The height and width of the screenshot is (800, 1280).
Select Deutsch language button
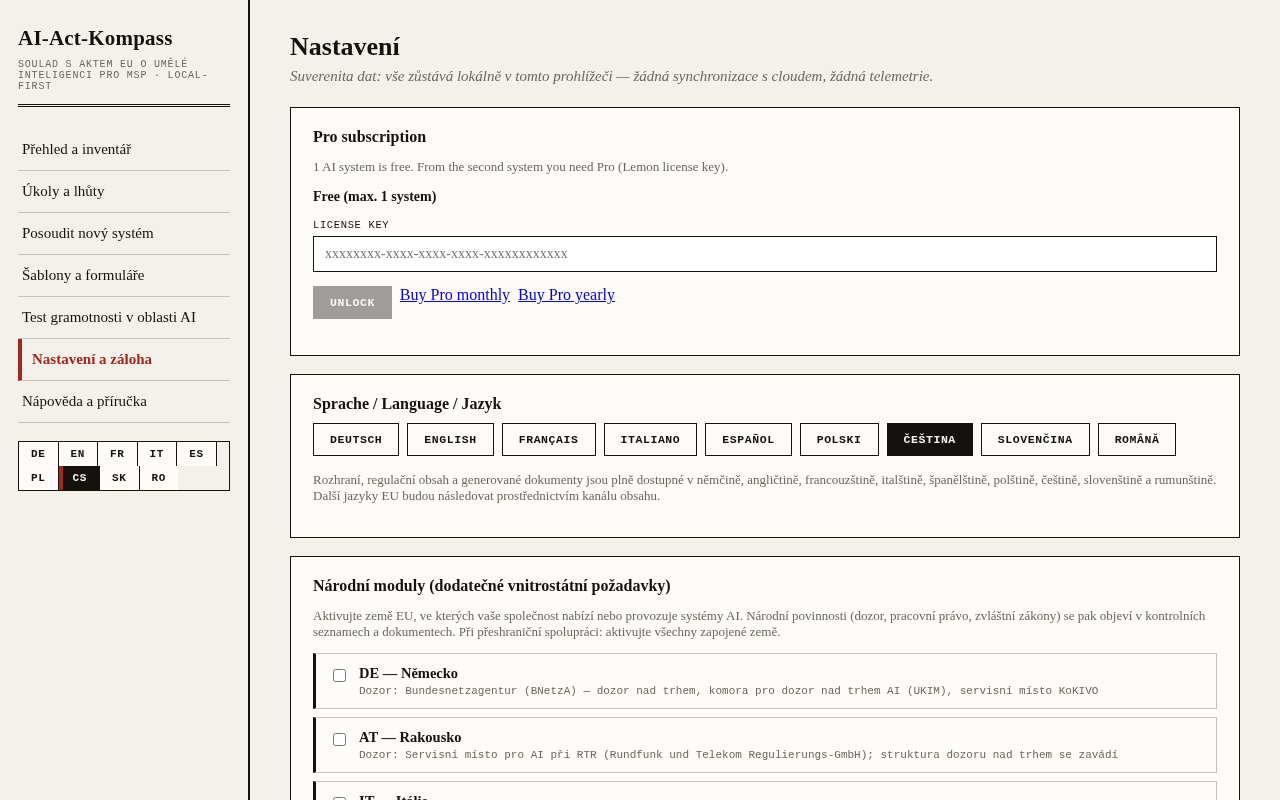click(x=356, y=440)
